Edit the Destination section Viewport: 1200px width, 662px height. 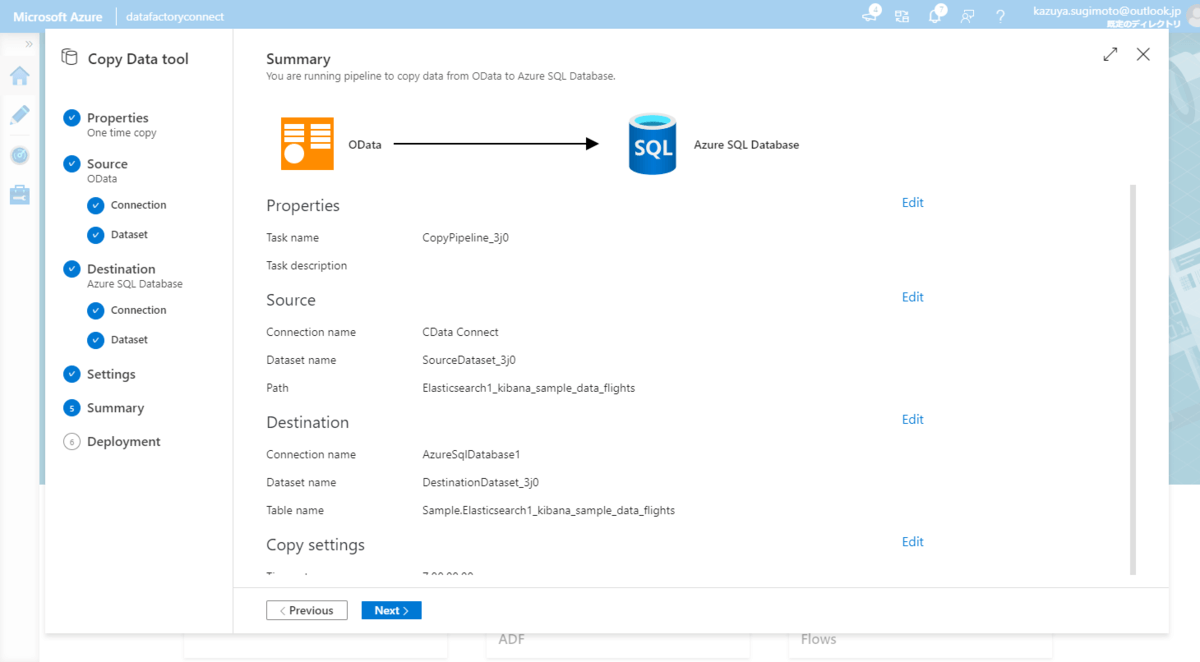point(912,419)
